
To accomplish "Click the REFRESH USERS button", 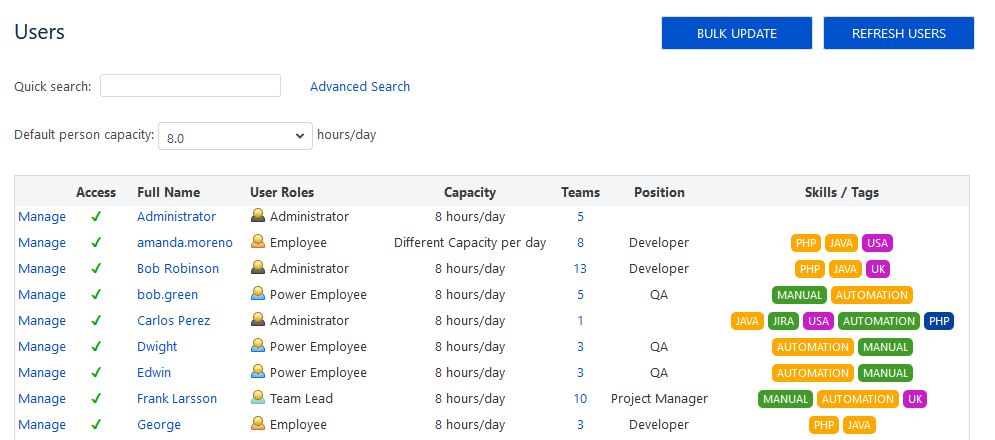I will click(x=899, y=33).
